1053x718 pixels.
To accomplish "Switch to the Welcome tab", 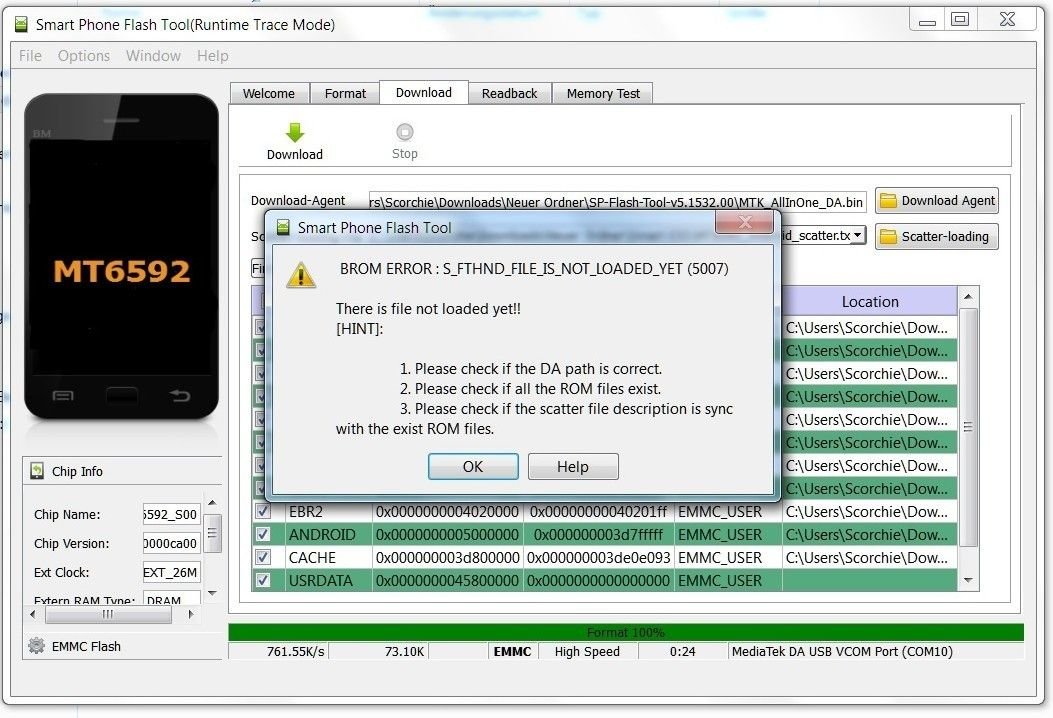I will 269,93.
